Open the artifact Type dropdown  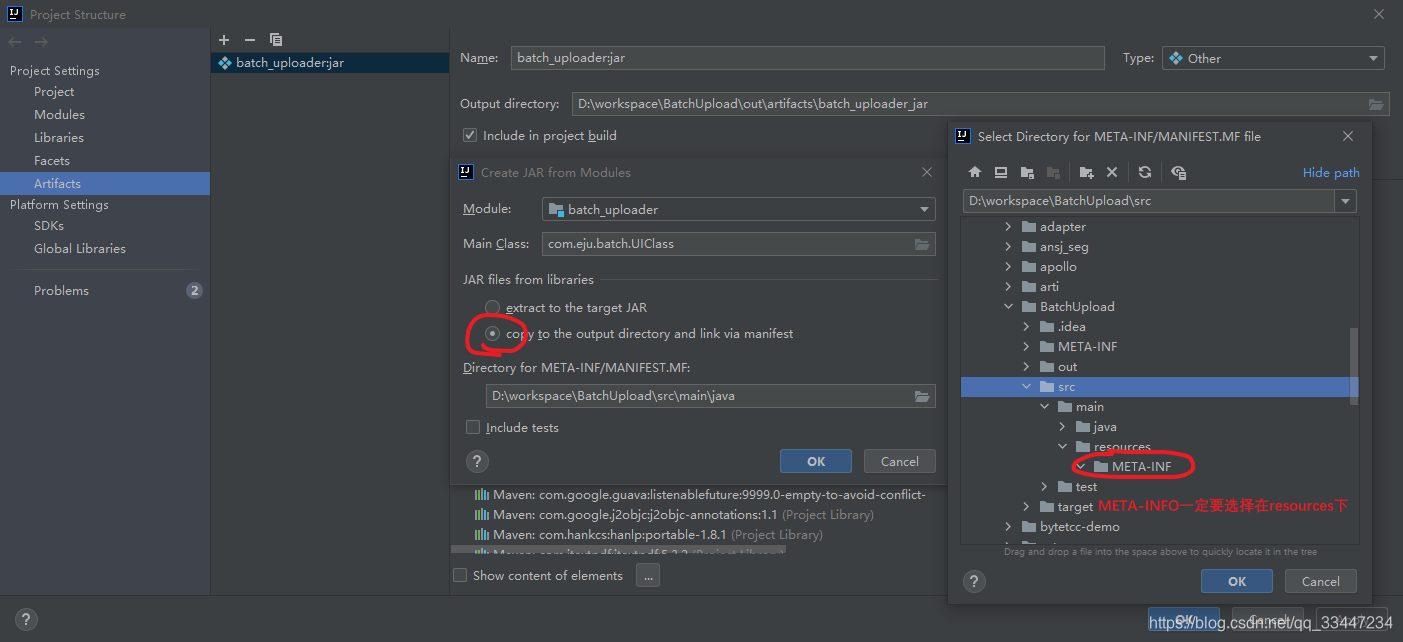pos(1273,58)
